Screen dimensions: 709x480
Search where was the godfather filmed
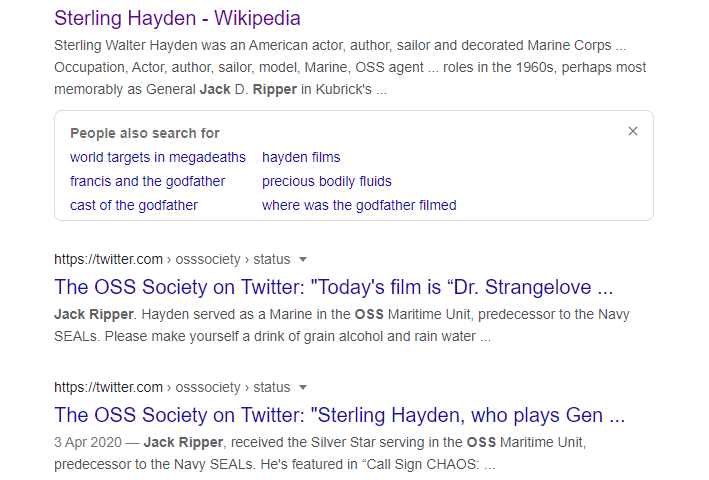click(x=359, y=205)
